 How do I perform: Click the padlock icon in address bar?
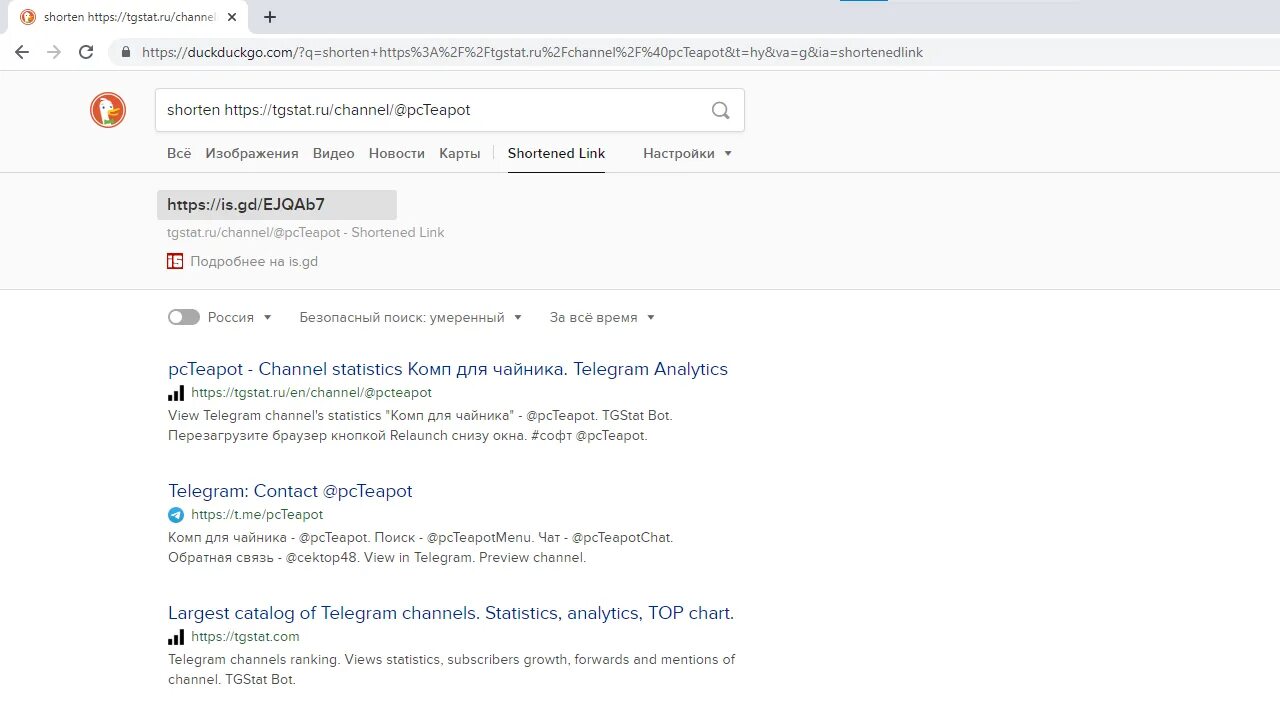[125, 52]
